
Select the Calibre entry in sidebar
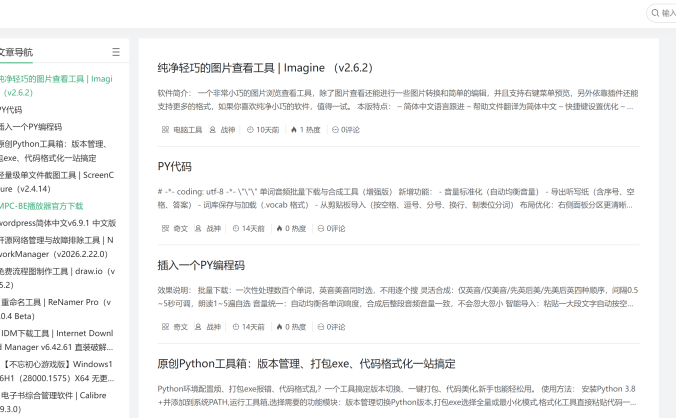point(53,402)
